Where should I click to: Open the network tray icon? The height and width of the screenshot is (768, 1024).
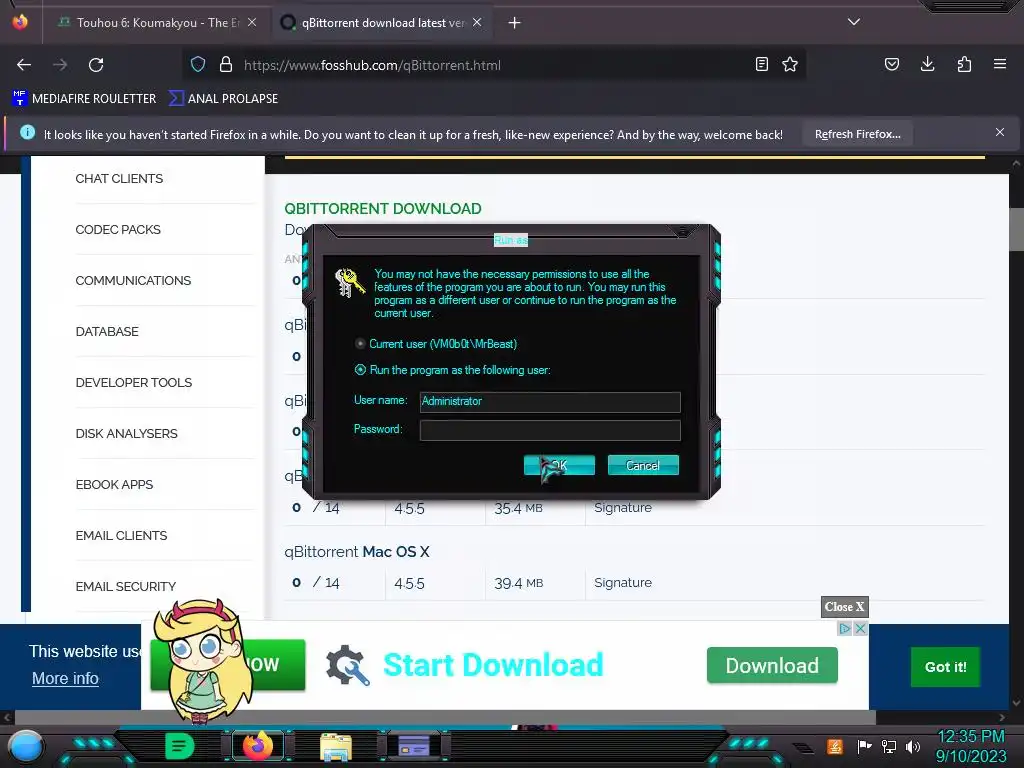point(888,746)
